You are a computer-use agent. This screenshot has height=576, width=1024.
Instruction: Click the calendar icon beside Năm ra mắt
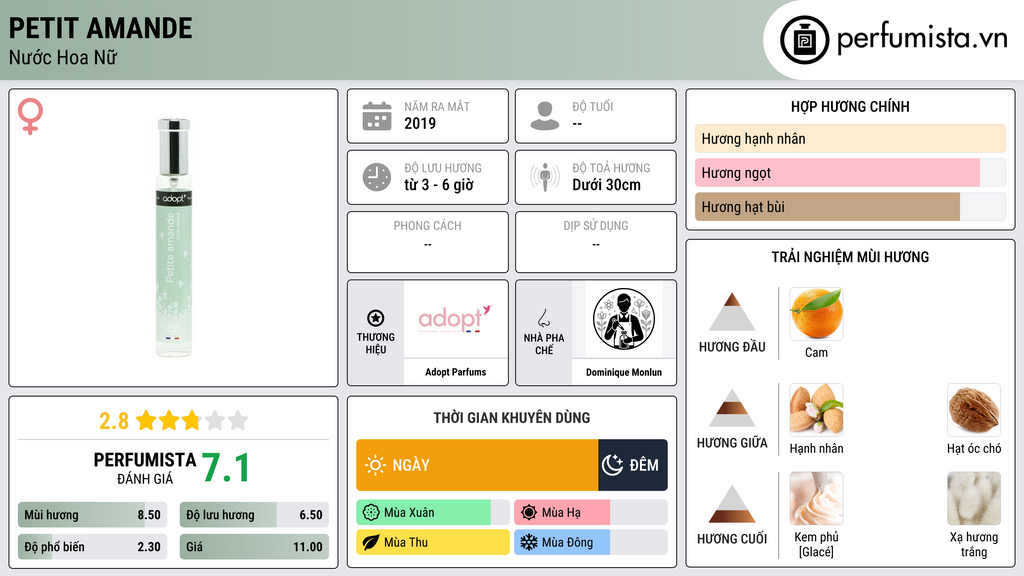377,116
